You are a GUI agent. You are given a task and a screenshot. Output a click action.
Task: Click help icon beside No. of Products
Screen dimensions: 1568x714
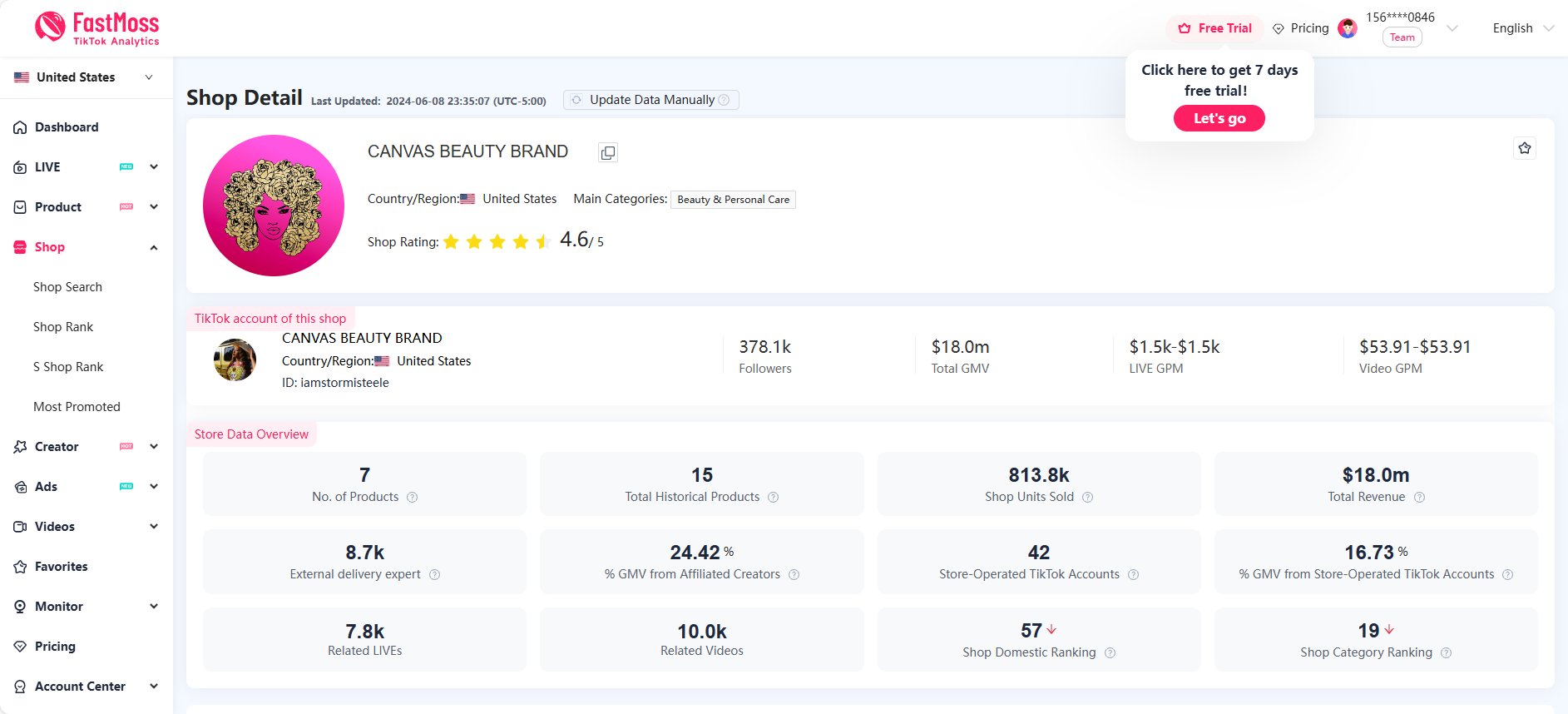point(412,498)
